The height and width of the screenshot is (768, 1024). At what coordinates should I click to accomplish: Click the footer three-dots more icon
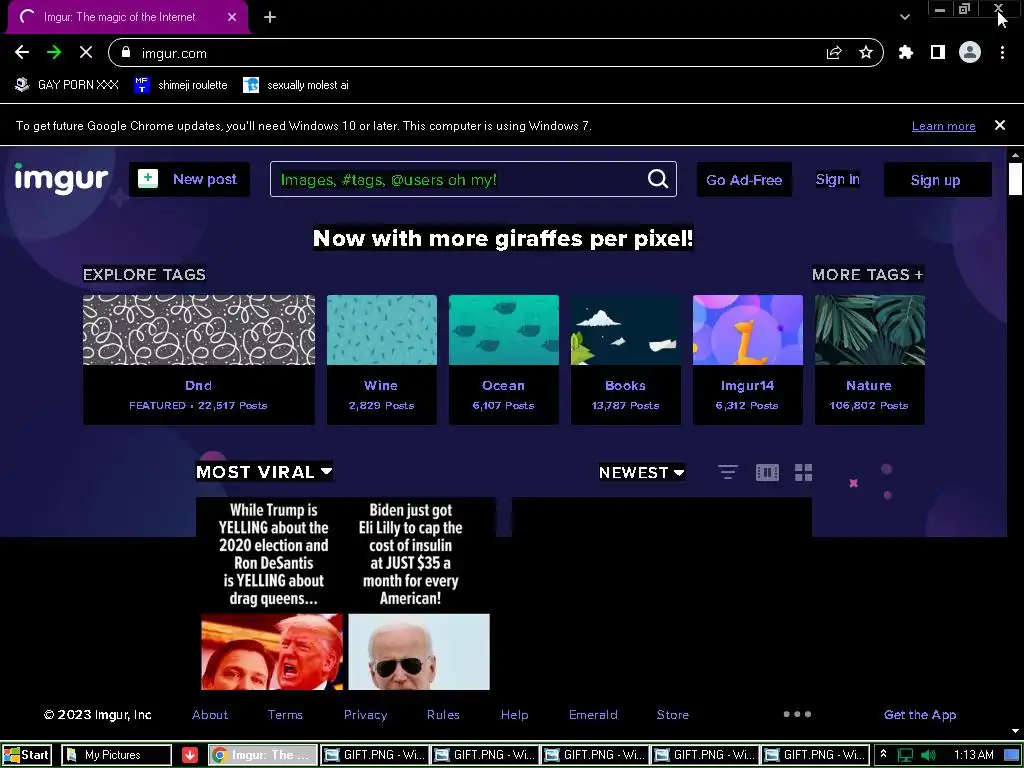coord(797,714)
